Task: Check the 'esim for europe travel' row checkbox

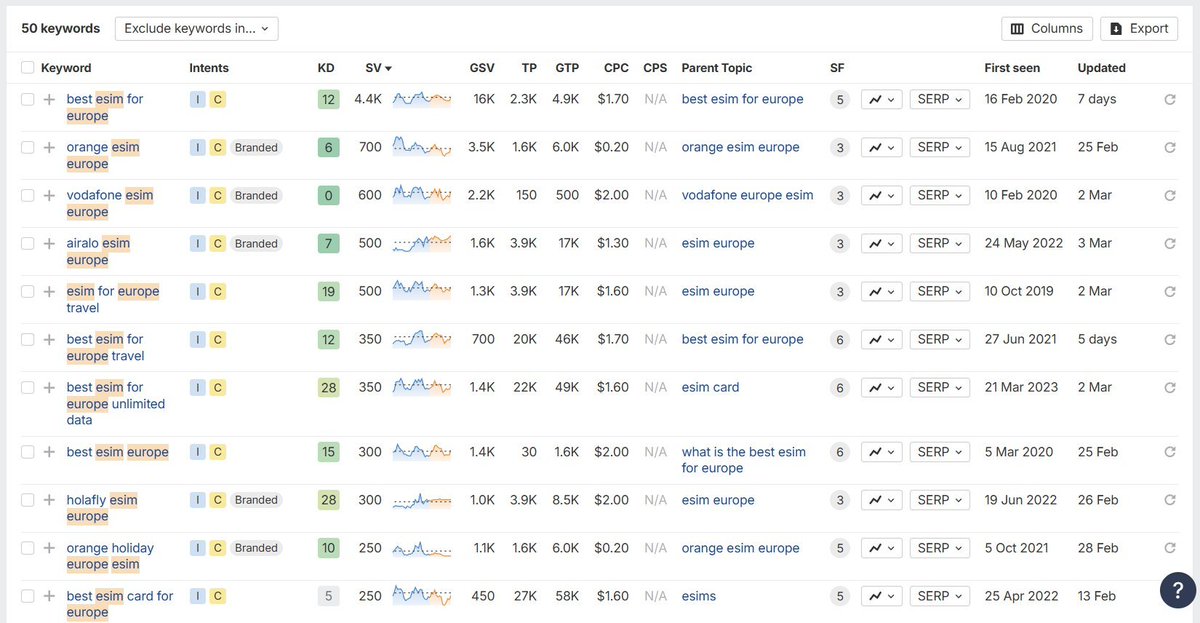Action: (x=27, y=291)
